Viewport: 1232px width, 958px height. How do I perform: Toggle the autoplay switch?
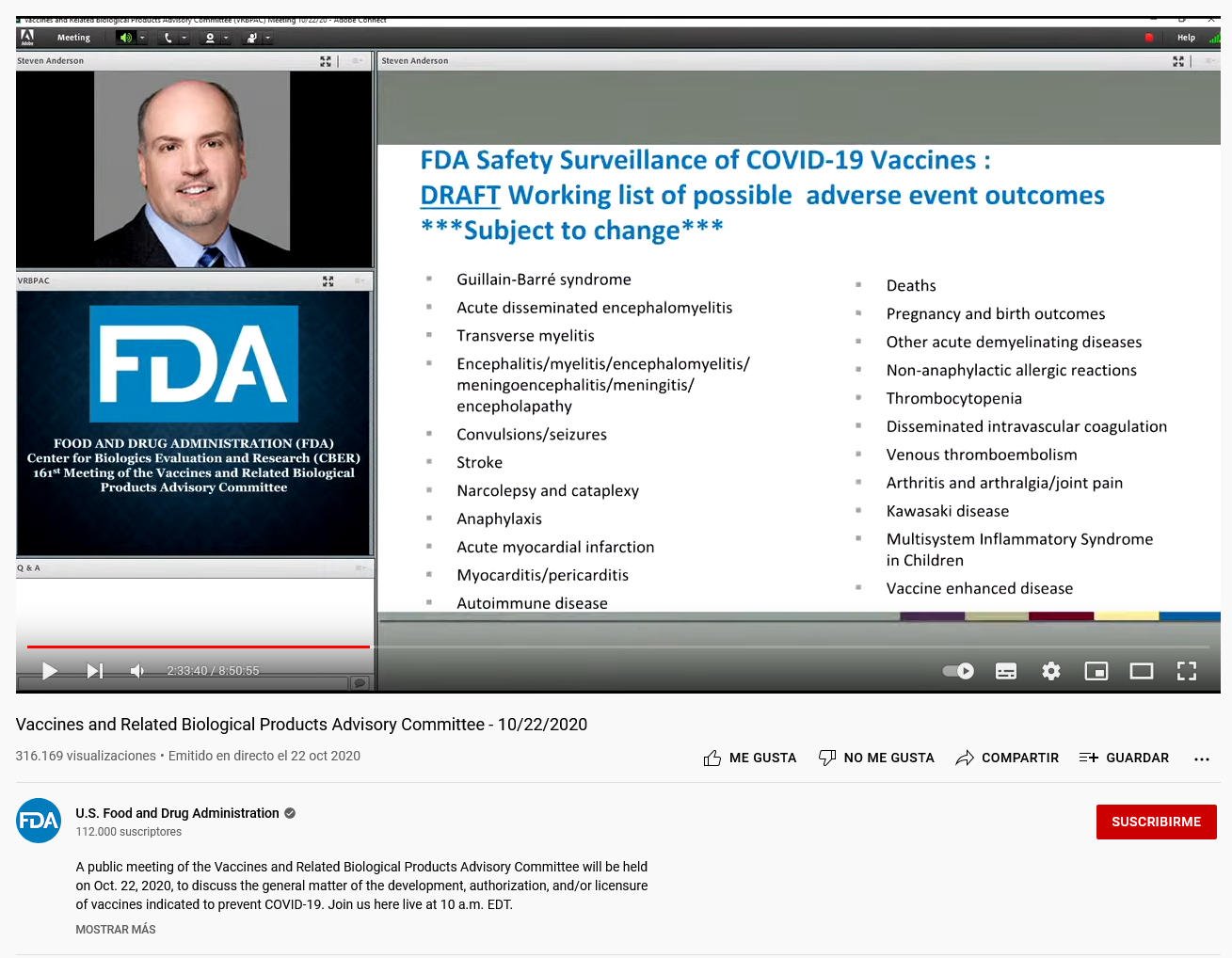point(958,671)
